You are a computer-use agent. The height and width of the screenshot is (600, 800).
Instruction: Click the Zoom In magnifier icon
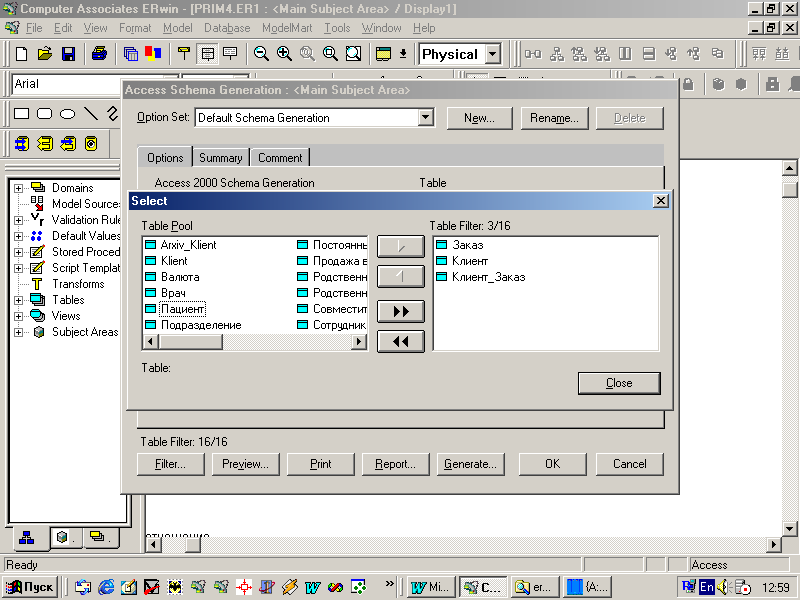[284, 54]
